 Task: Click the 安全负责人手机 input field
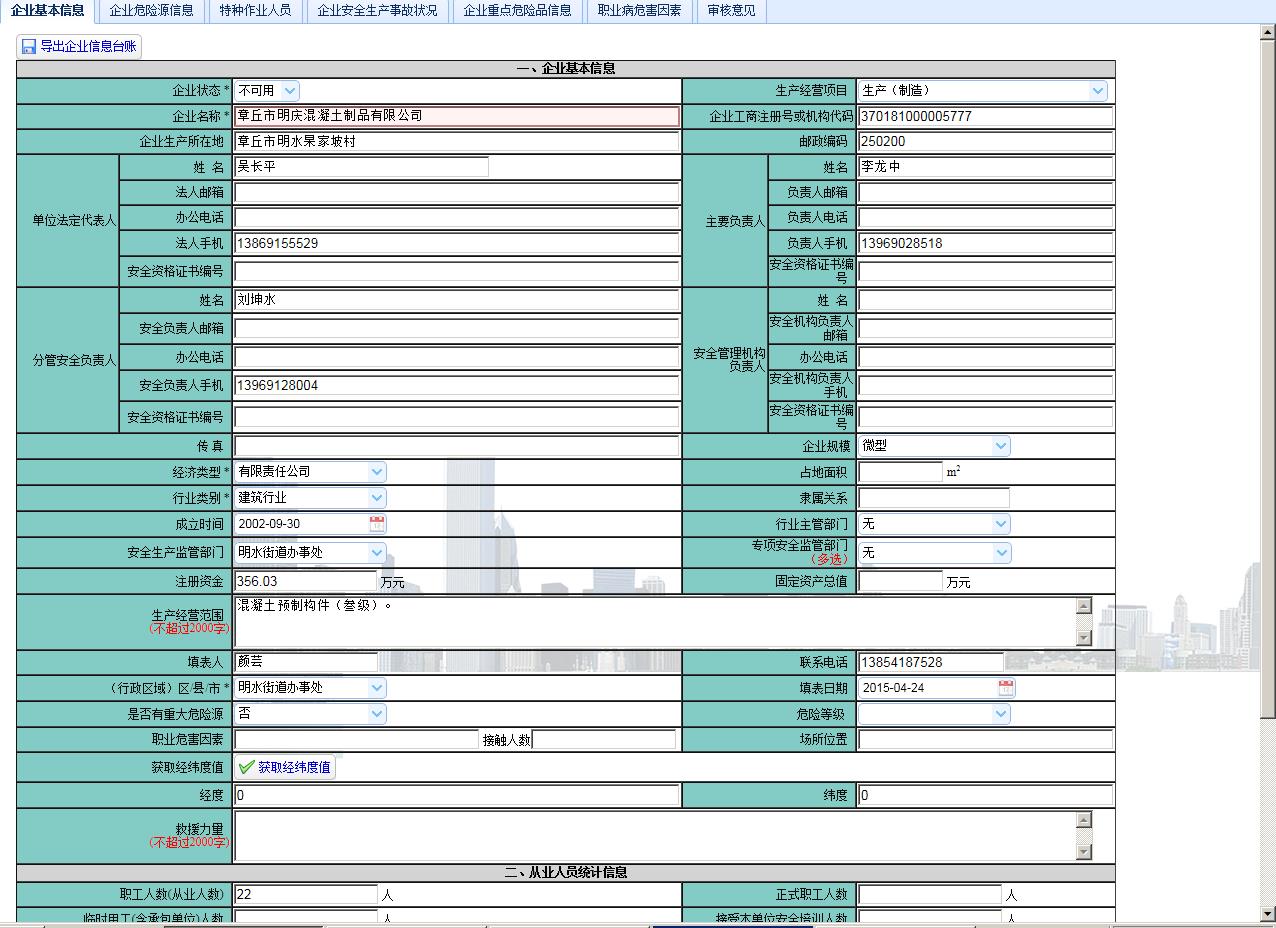(x=457, y=385)
